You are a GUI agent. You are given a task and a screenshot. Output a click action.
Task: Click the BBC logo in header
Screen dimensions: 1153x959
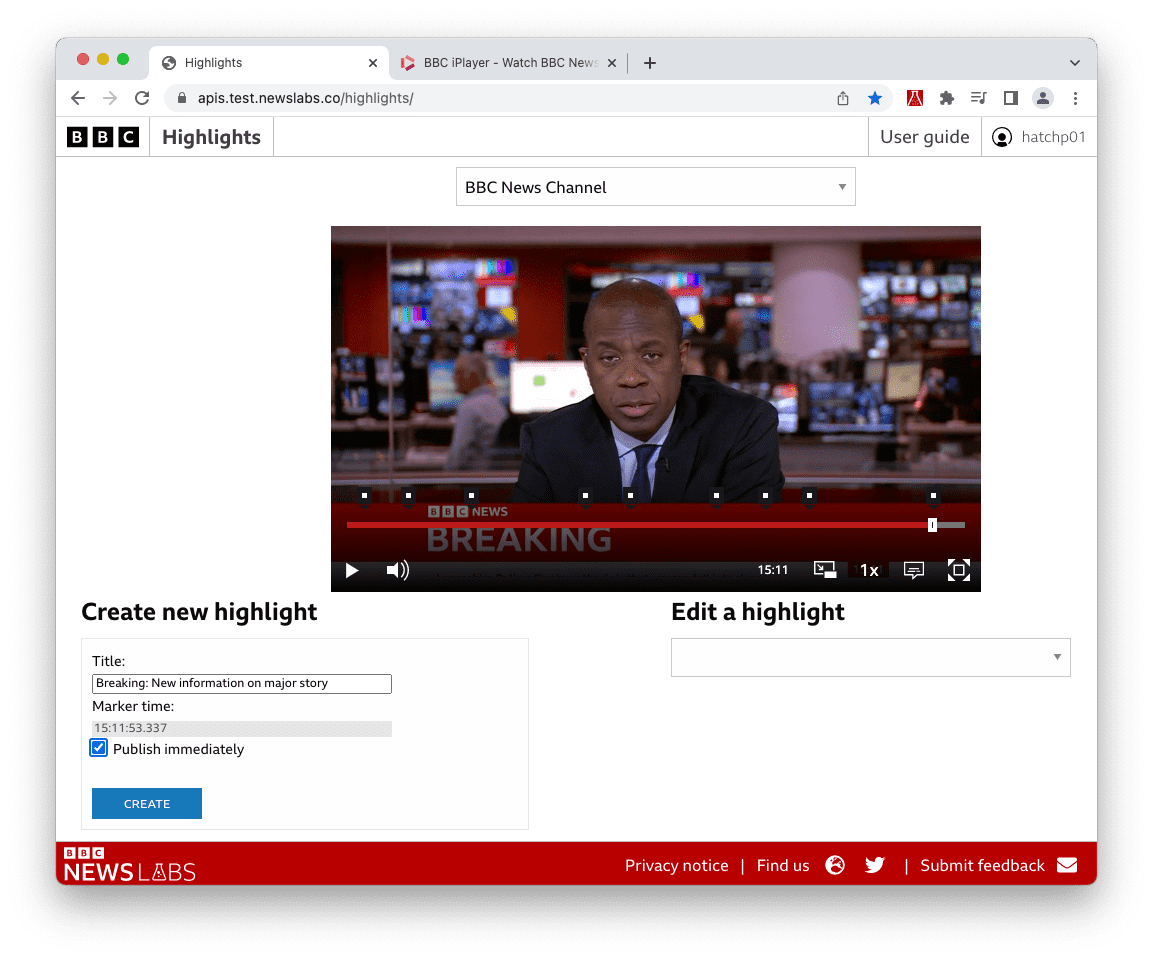coord(103,137)
